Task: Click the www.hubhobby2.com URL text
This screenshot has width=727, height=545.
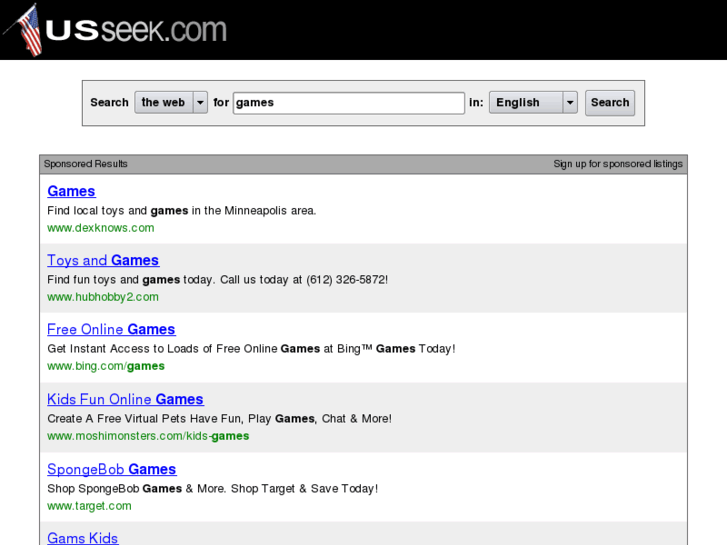Action: point(103,297)
